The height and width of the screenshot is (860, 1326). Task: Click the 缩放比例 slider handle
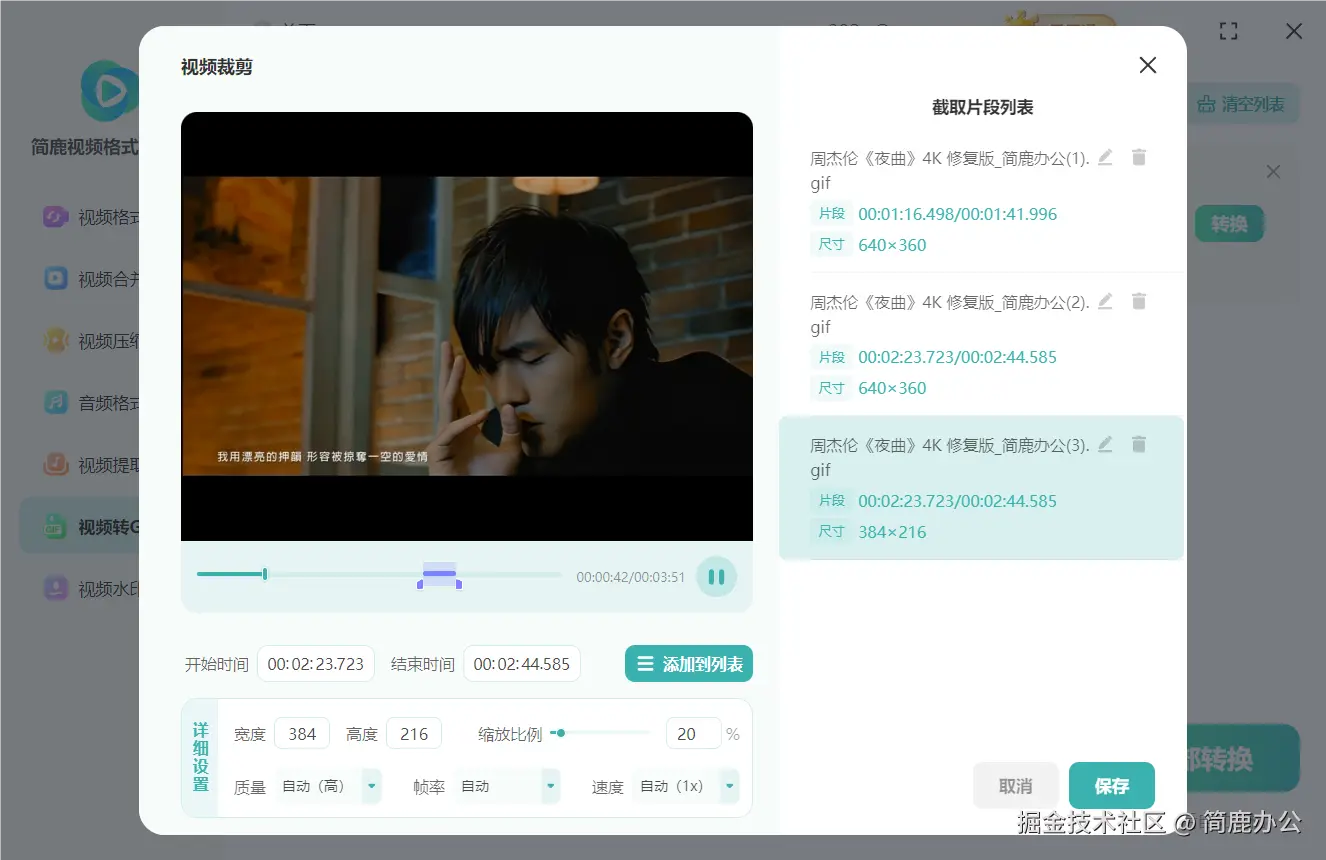(x=561, y=733)
